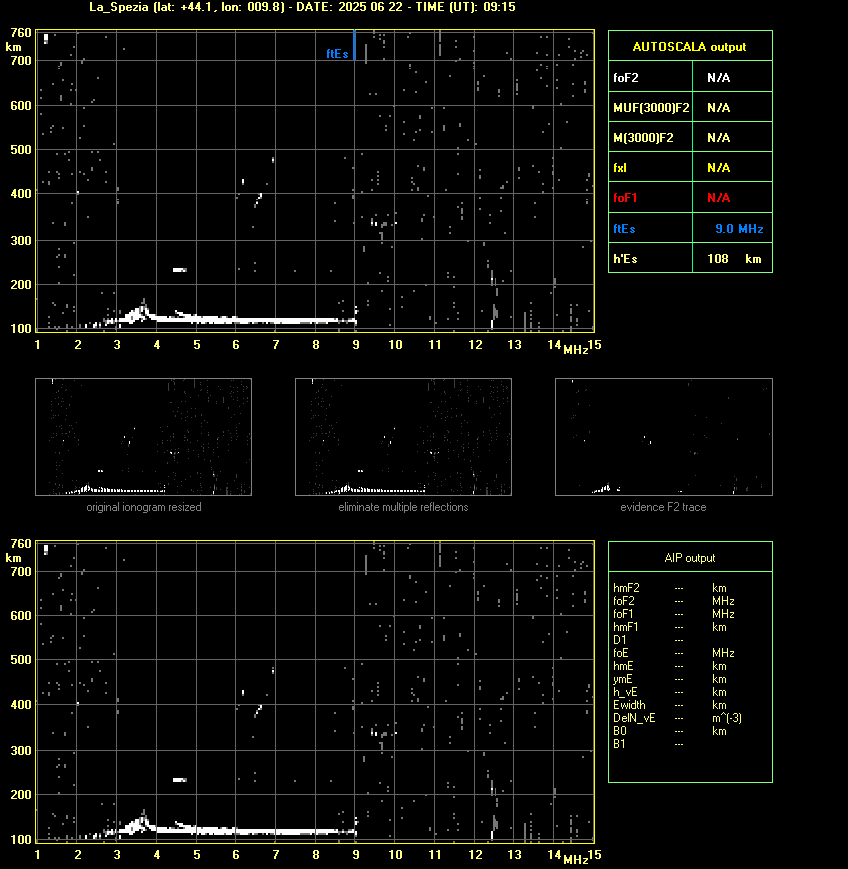Click the foF2 label in the AUTOSCALA table
This screenshot has width=848, height=869.
click(x=625, y=78)
